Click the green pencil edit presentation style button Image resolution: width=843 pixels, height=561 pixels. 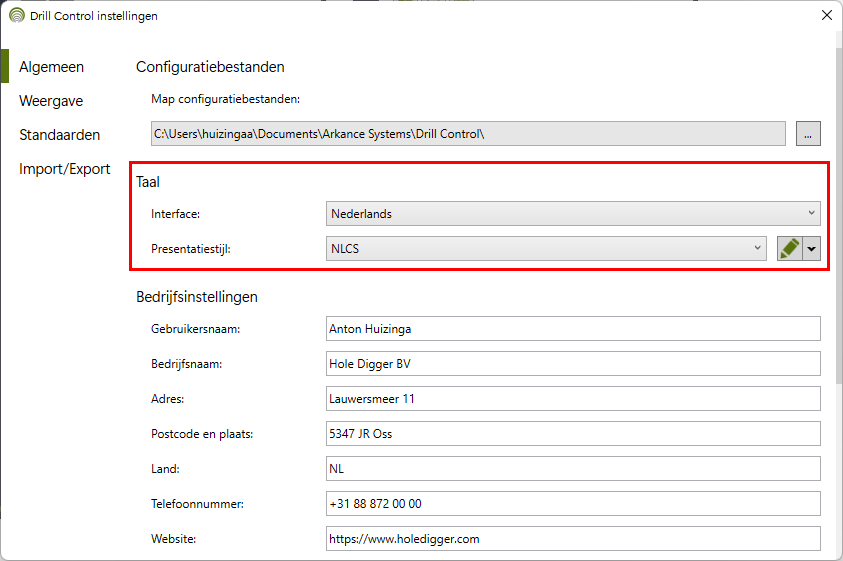click(x=790, y=248)
